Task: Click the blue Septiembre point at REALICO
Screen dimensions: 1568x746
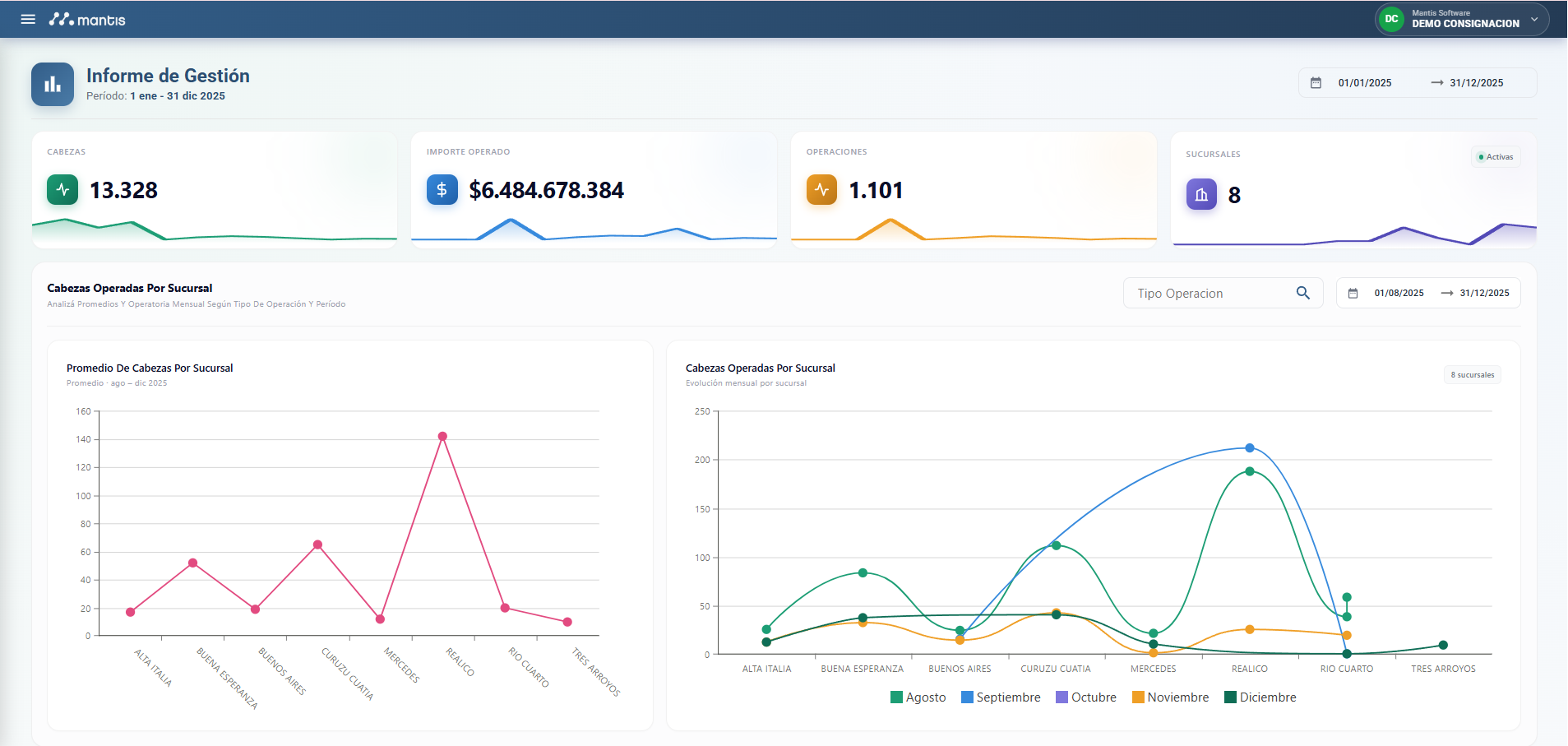Action: [x=1250, y=448]
